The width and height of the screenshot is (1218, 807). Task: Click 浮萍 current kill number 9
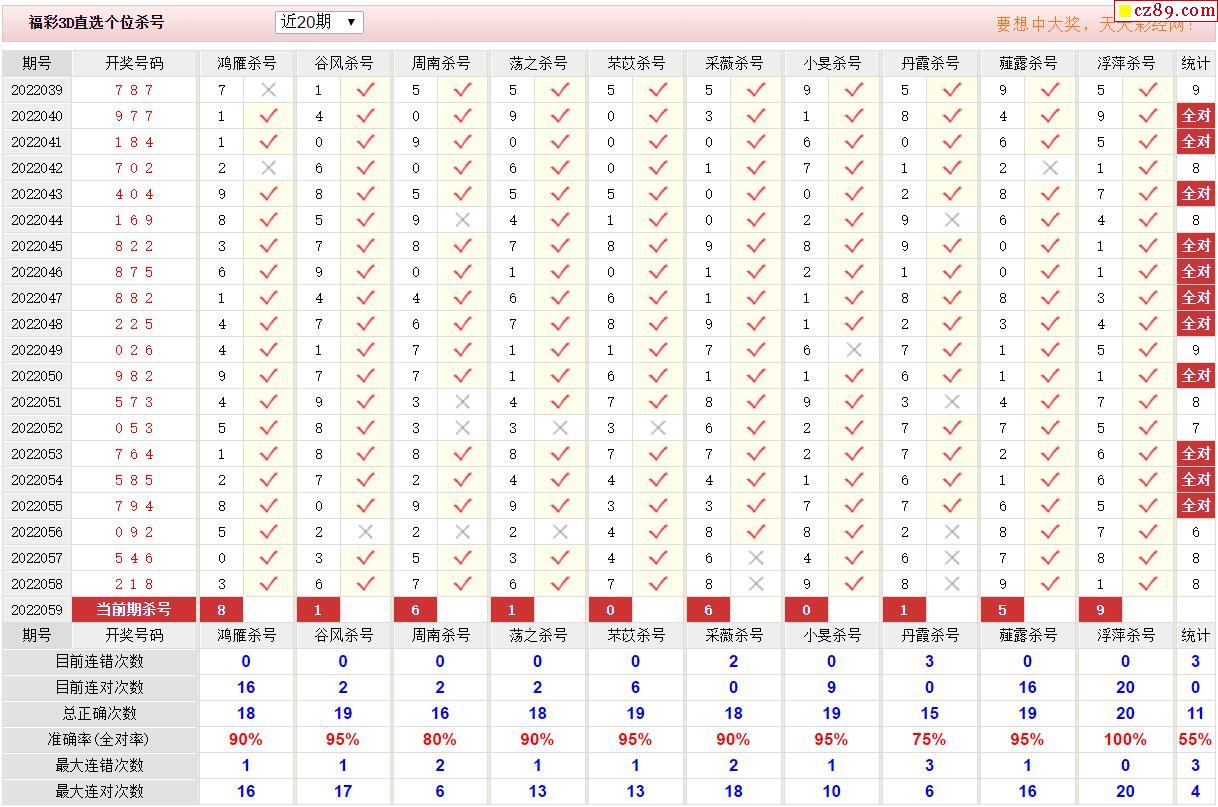point(1100,609)
